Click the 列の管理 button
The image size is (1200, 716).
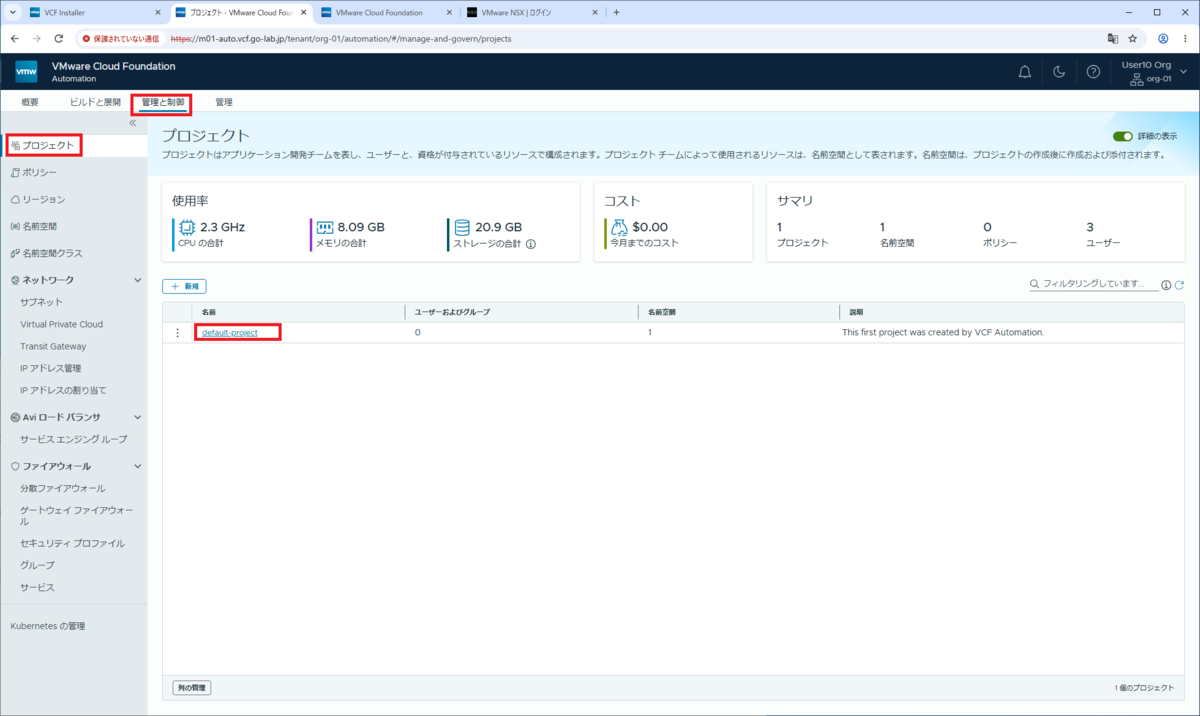pyautogui.click(x=190, y=688)
